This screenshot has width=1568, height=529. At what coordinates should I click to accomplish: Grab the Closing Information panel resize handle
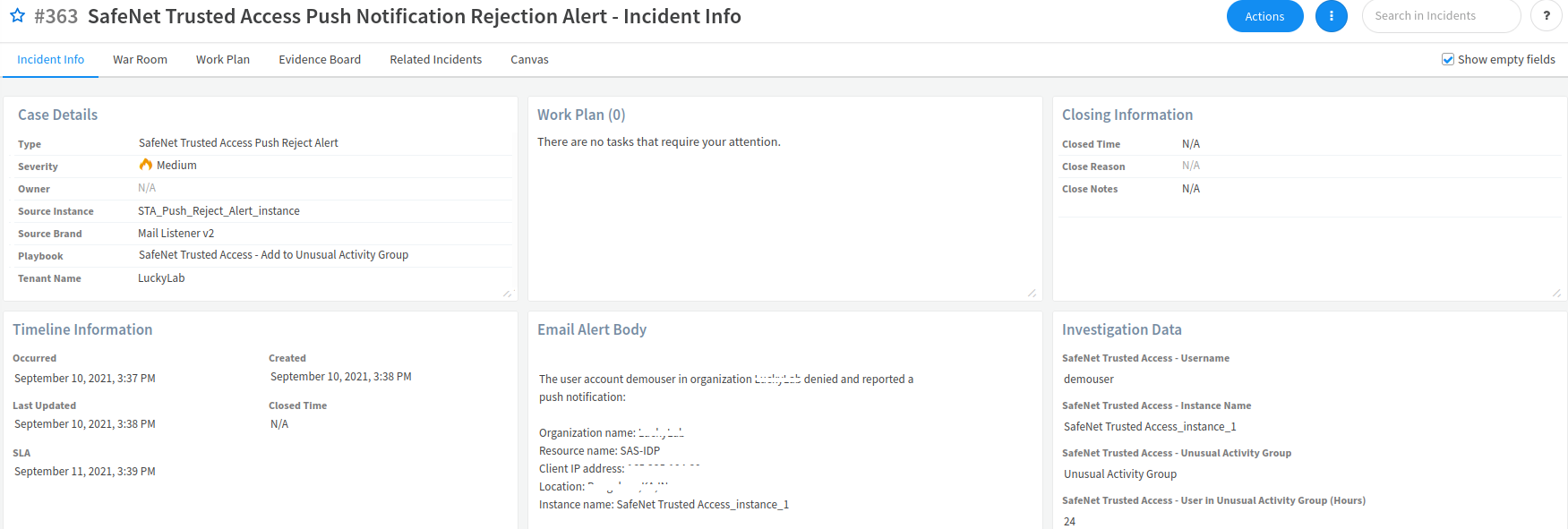click(x=1556, y=294)
